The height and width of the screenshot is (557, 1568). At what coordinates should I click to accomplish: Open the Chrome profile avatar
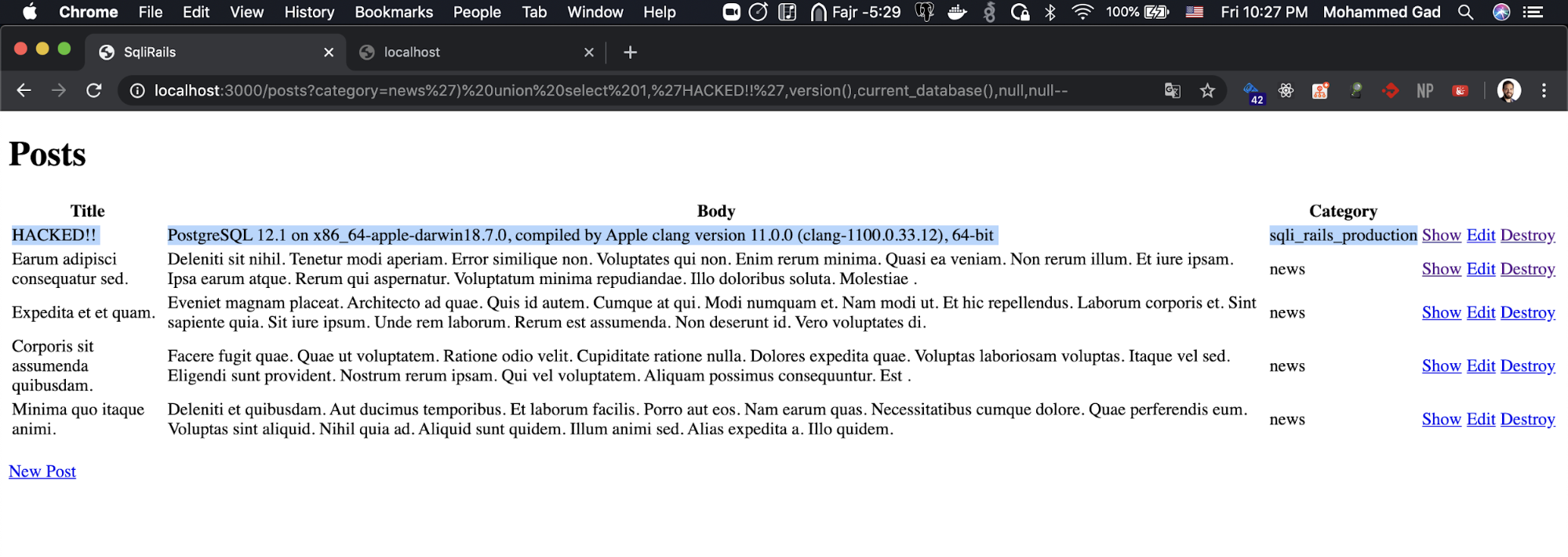[x=1508, y=91]
